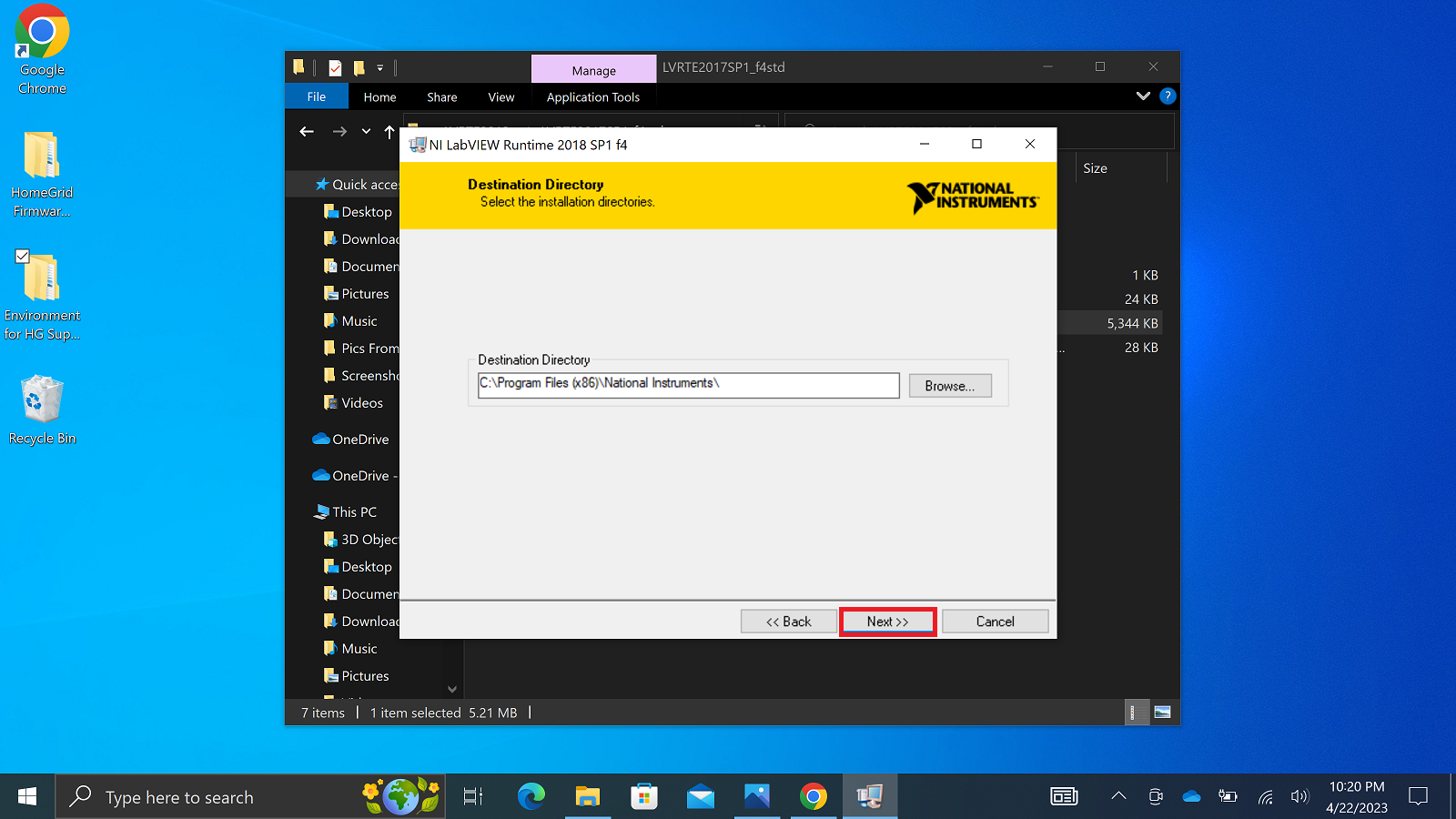This screenshot has height=819, width=1456.
Task: Click navigation pane scroll down arrow
Action: coord(452,690)
